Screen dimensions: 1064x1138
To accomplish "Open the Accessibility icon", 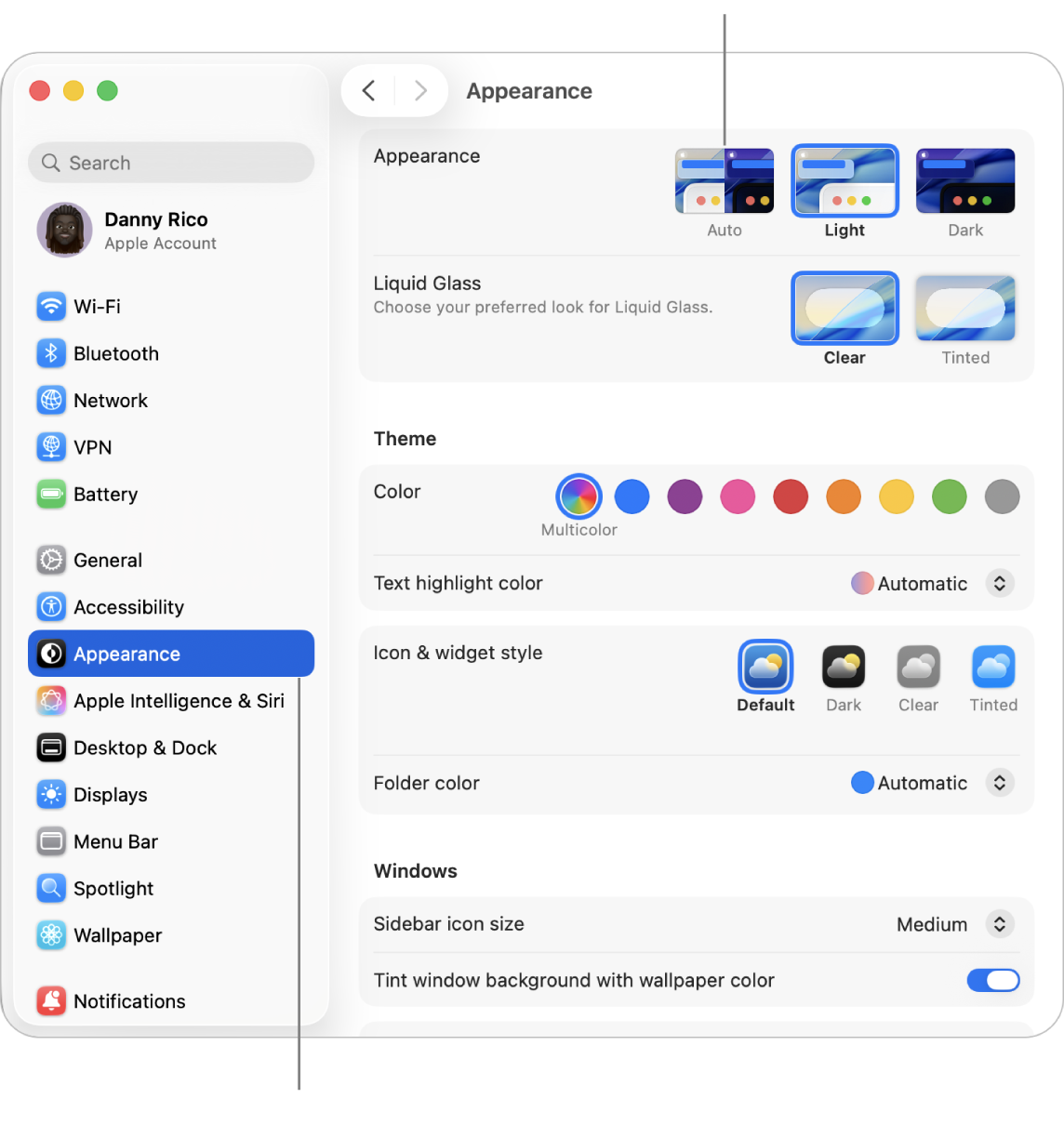I will (51, 607).
